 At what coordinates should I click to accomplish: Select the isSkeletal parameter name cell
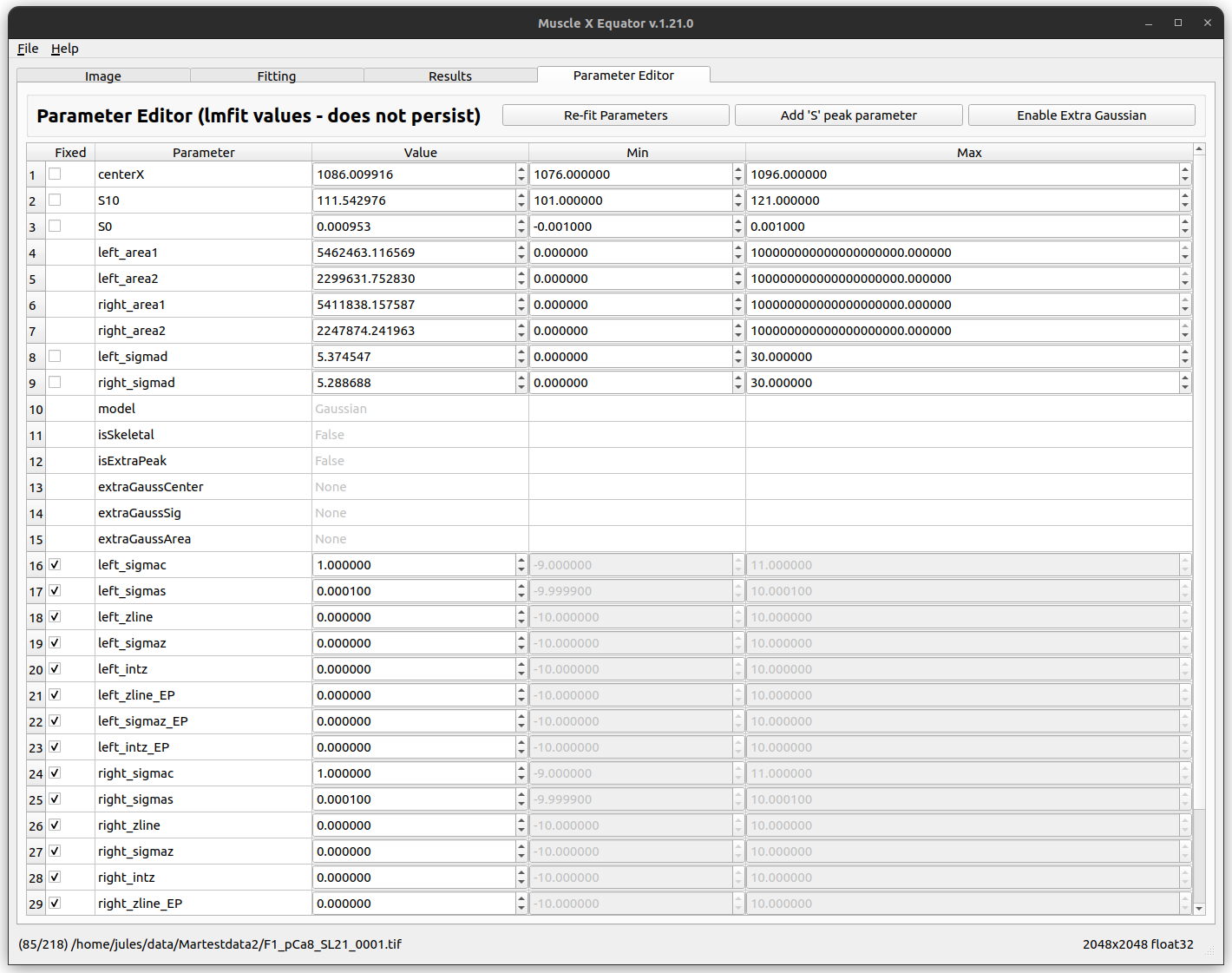pyautogui.click(x=204, y=435)
